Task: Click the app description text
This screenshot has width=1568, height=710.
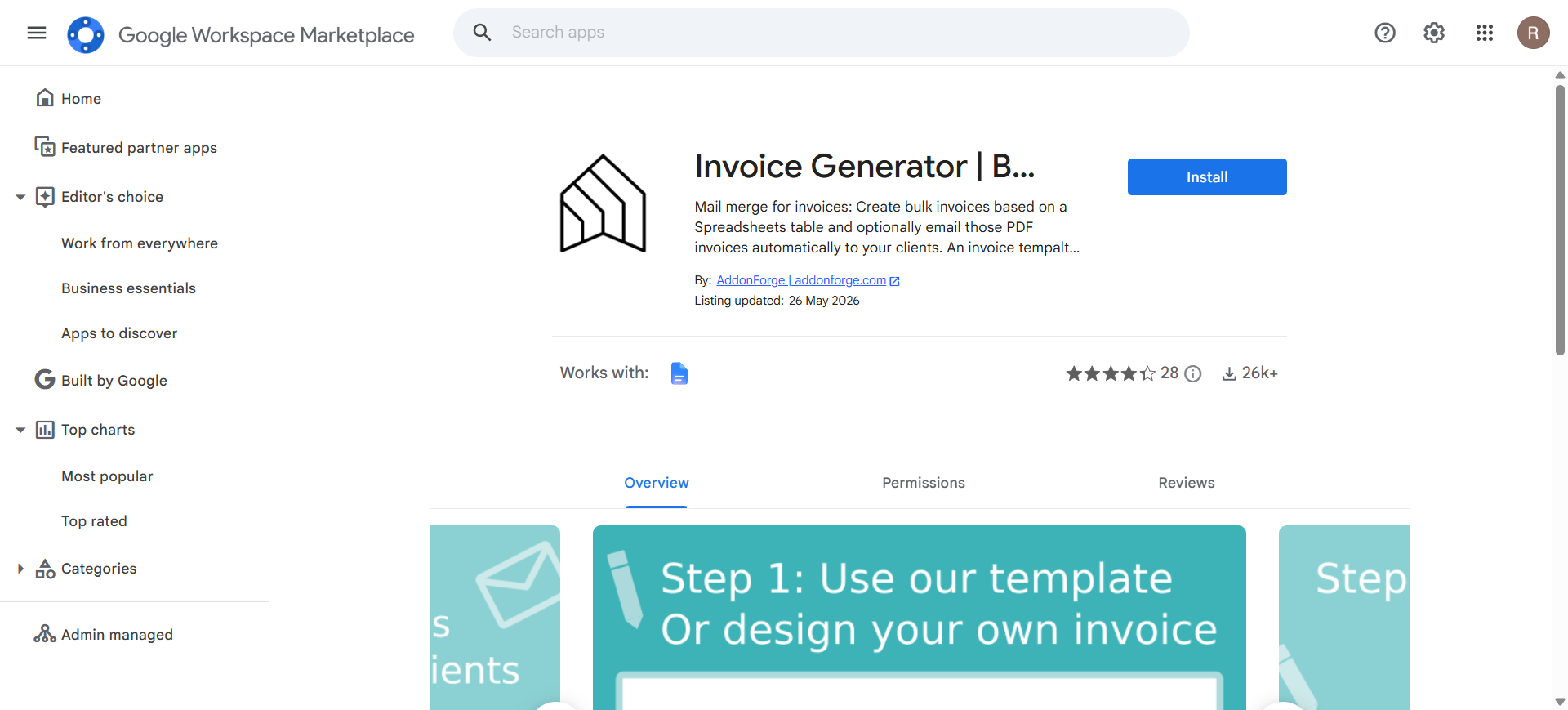Action: click(887, 227)
